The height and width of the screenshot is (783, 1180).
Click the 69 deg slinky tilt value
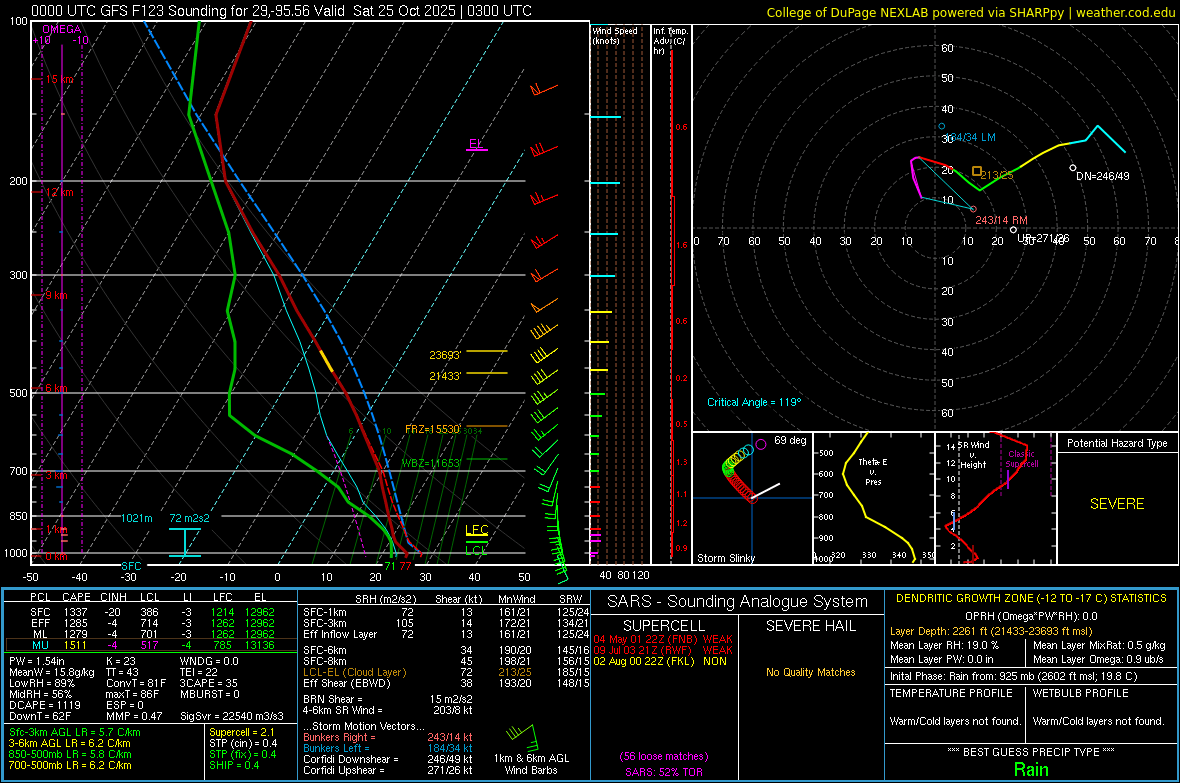[x=790, y=440]
